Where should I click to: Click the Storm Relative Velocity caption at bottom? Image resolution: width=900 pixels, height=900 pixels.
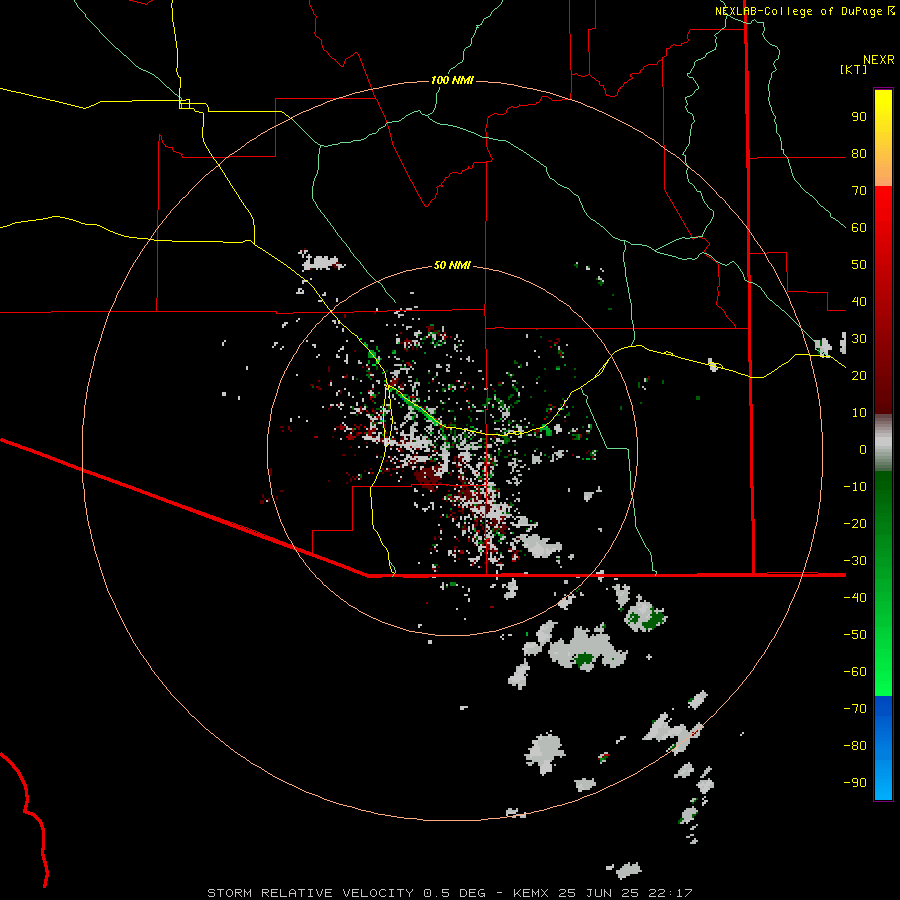point(450,893)
